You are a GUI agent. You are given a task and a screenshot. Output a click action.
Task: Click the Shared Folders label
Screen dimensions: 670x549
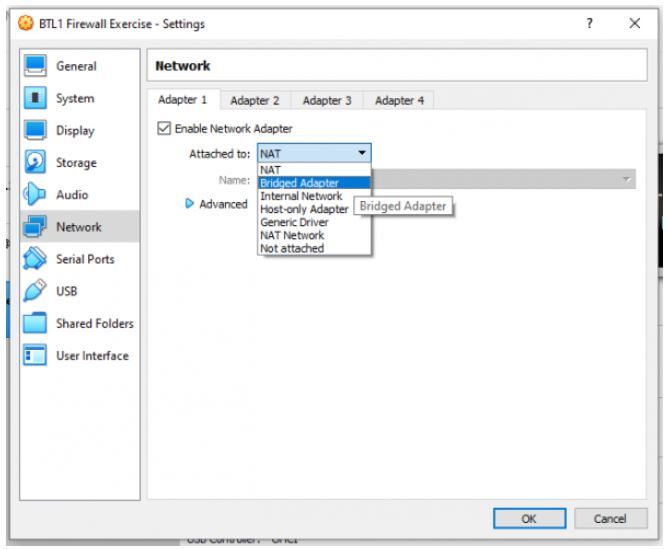click(x=95, y=323)
